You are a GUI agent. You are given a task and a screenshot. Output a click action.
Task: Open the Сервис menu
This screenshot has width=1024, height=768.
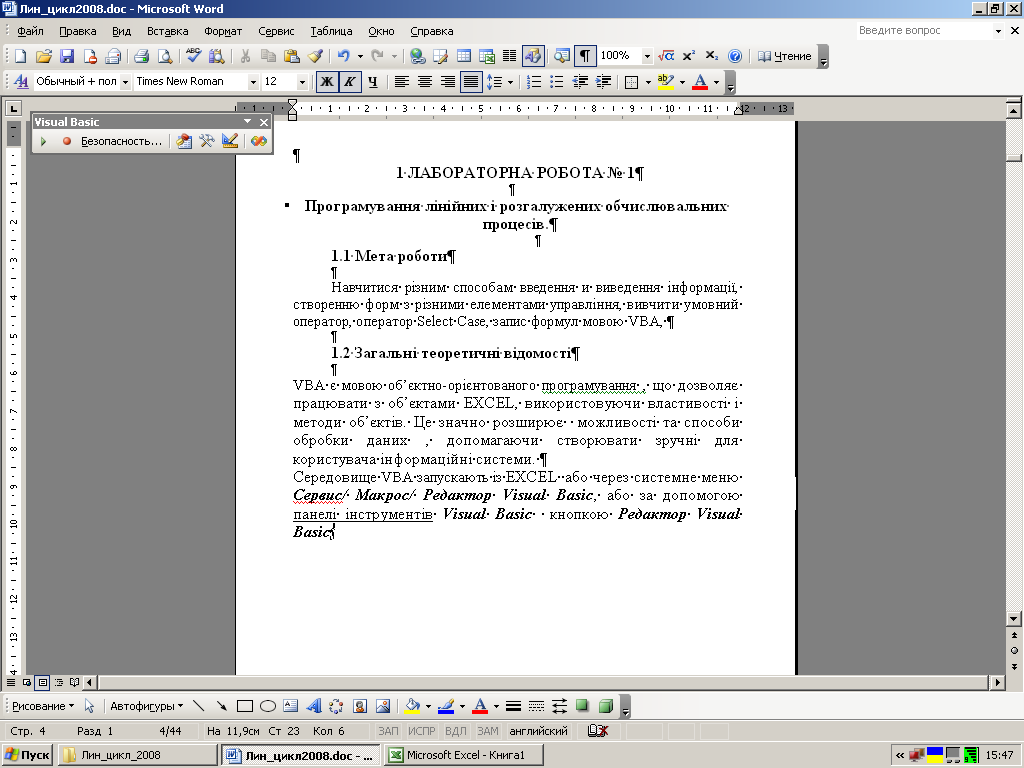pyautogui.click(x=276, y=31)
